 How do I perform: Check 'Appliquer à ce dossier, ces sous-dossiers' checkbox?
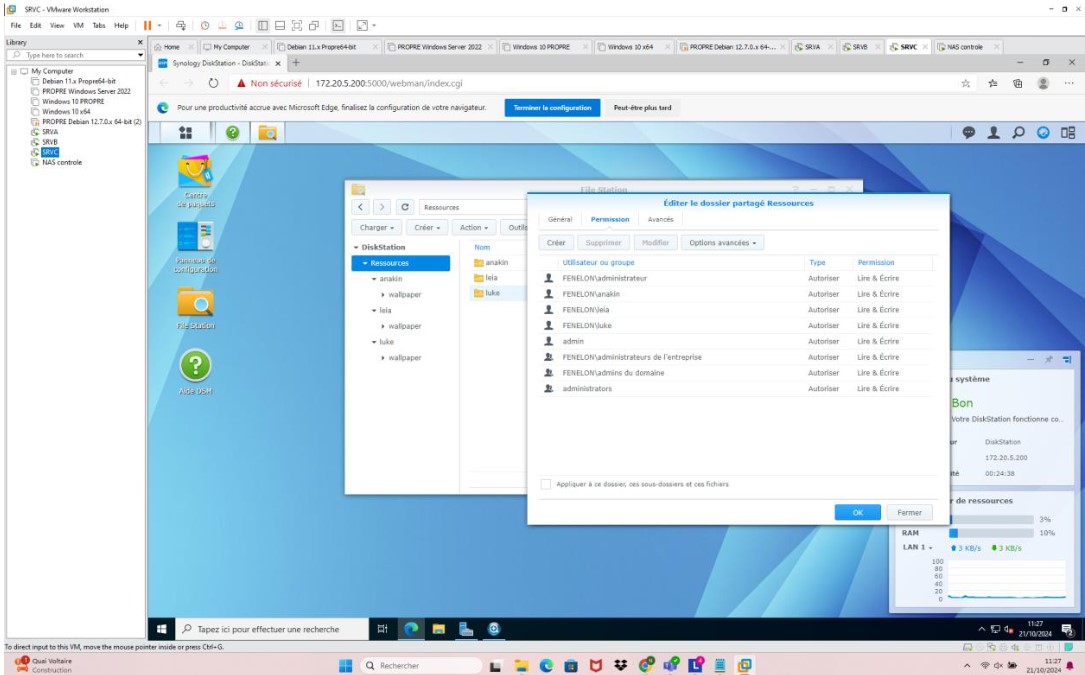(x=546, y=484)
